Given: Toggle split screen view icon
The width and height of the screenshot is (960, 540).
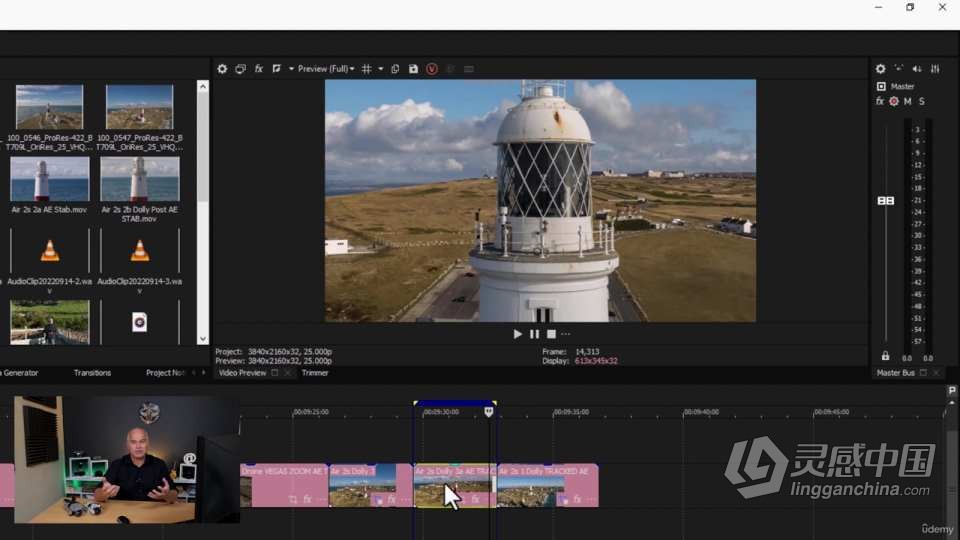Looking at the screenshot, I should coord(277,69).
